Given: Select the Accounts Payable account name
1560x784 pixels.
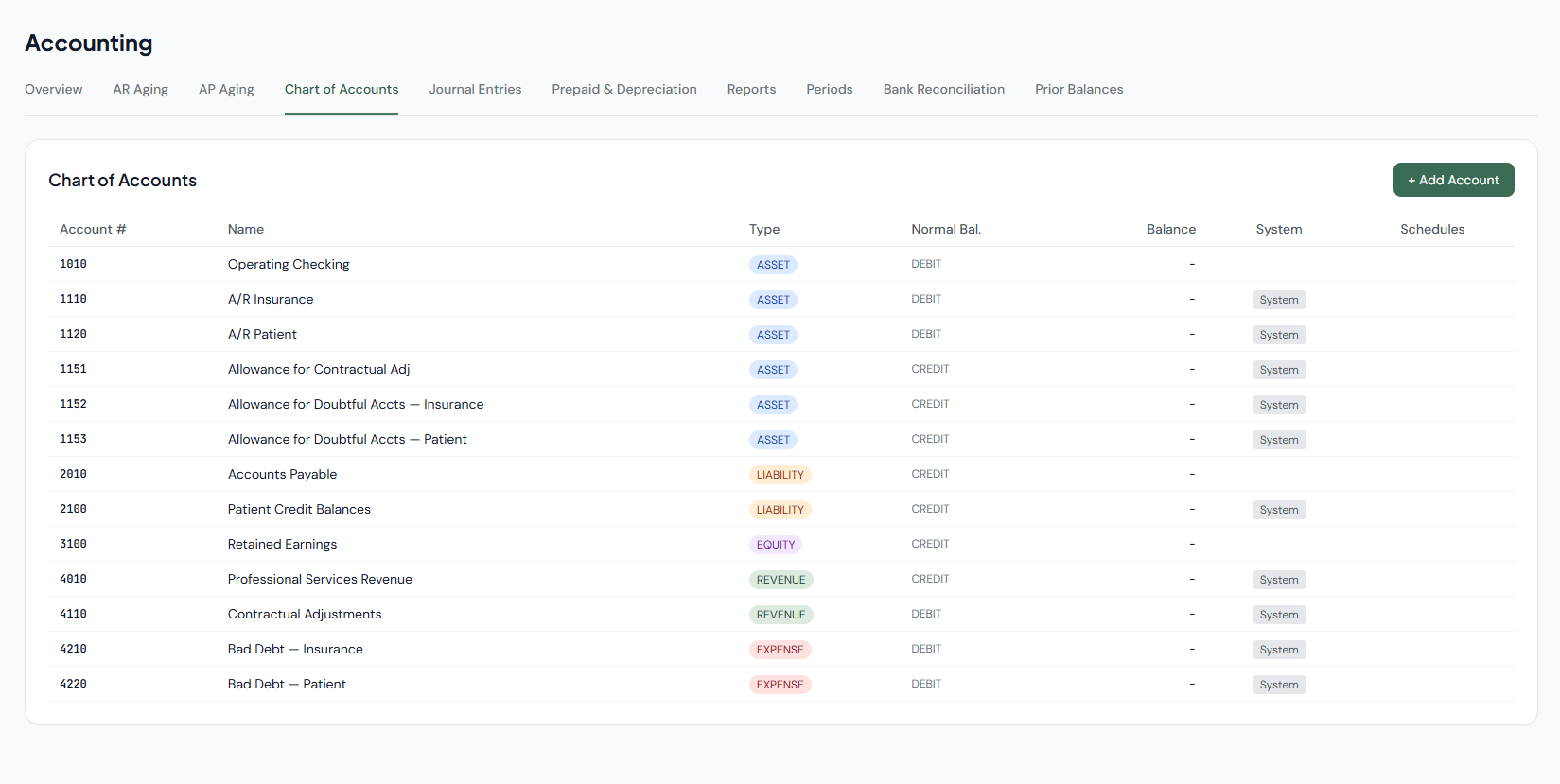Looking at the screenshot, I should (282, 474).
